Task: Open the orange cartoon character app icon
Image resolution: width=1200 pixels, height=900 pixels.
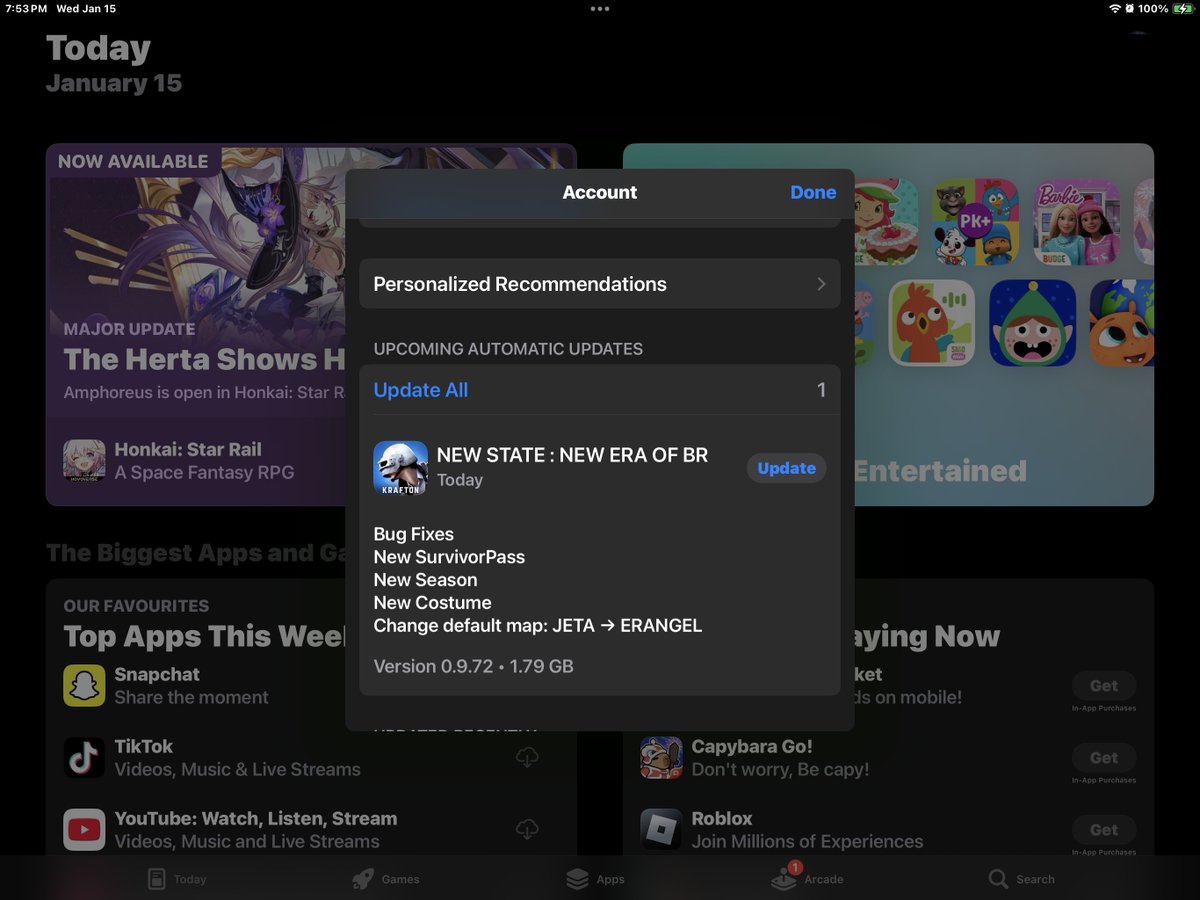Action: pyautogui.click(x=1122, y=323)
